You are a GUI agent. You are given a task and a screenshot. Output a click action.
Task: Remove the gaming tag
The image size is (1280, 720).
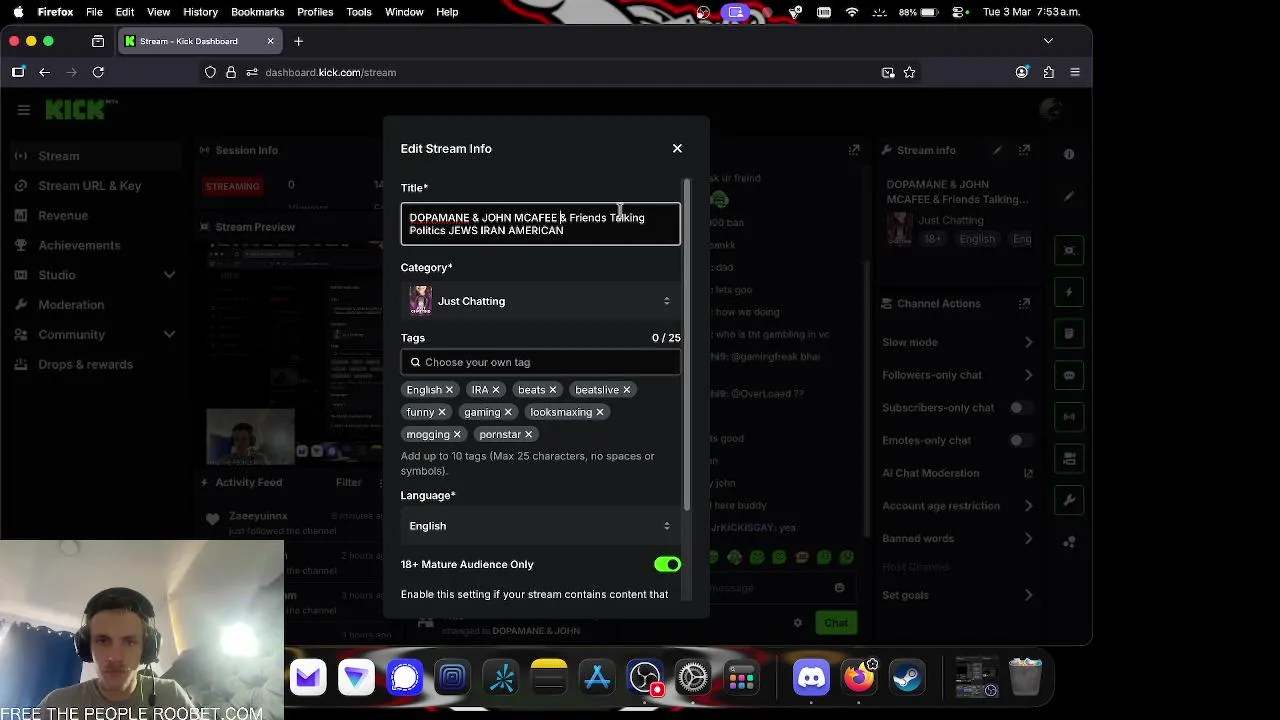[508, 412]
